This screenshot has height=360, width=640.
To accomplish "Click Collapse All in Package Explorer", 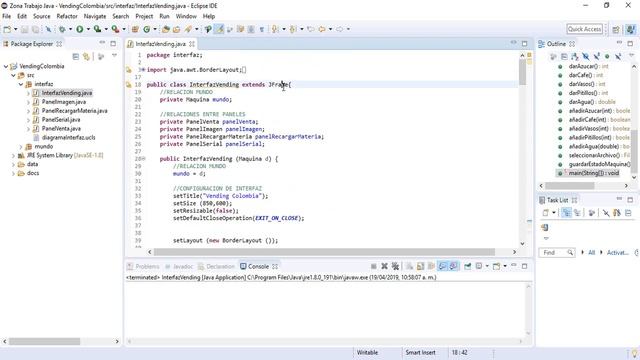I will (76, 56).
